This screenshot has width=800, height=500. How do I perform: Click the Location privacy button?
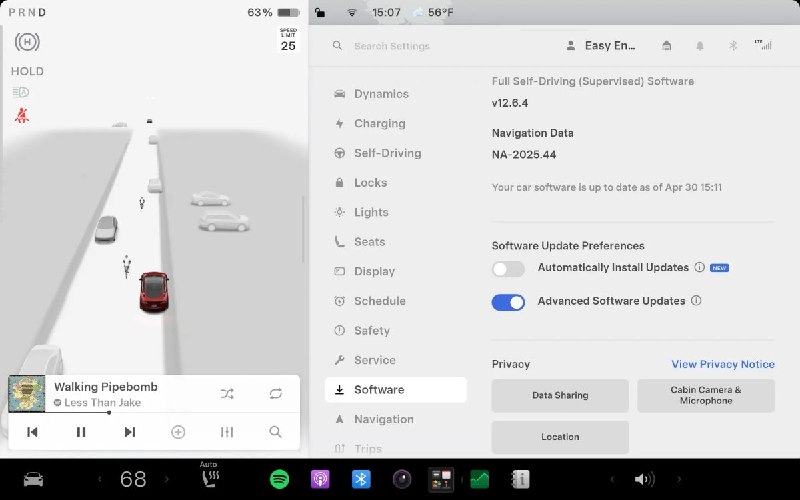(560, 437)
